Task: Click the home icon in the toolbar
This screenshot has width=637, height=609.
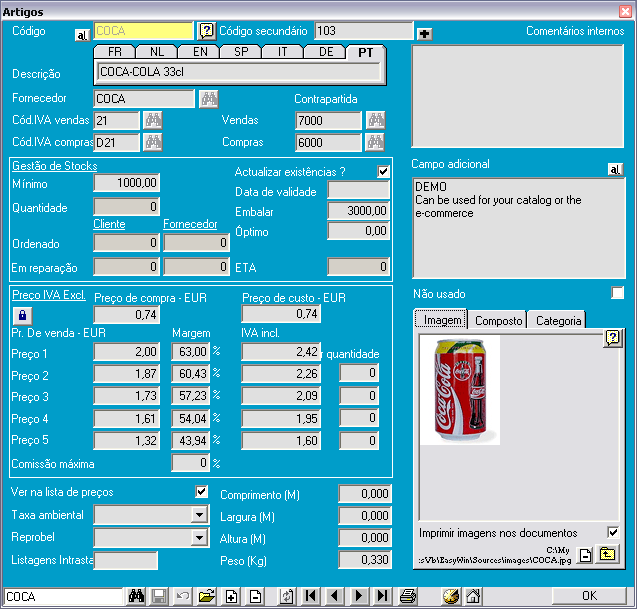Action: [x=473, y=596]
